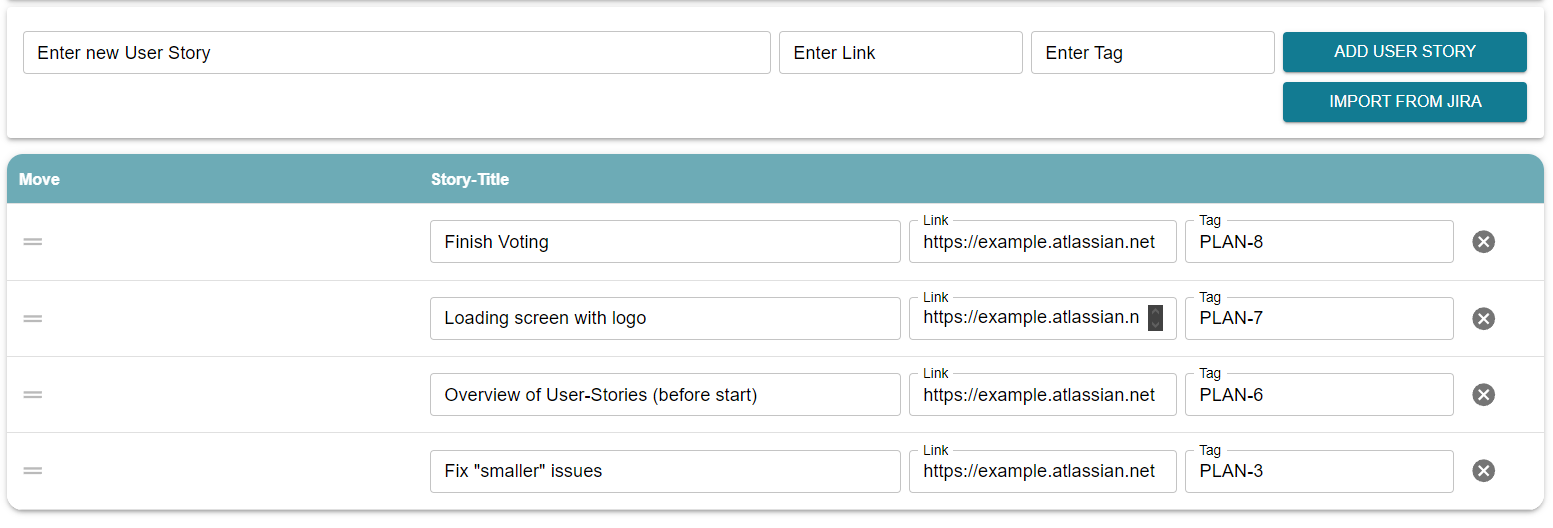Edit the PLAN-8 tag field
This screenshot has width=1553, height=528.
(1319, 242)
